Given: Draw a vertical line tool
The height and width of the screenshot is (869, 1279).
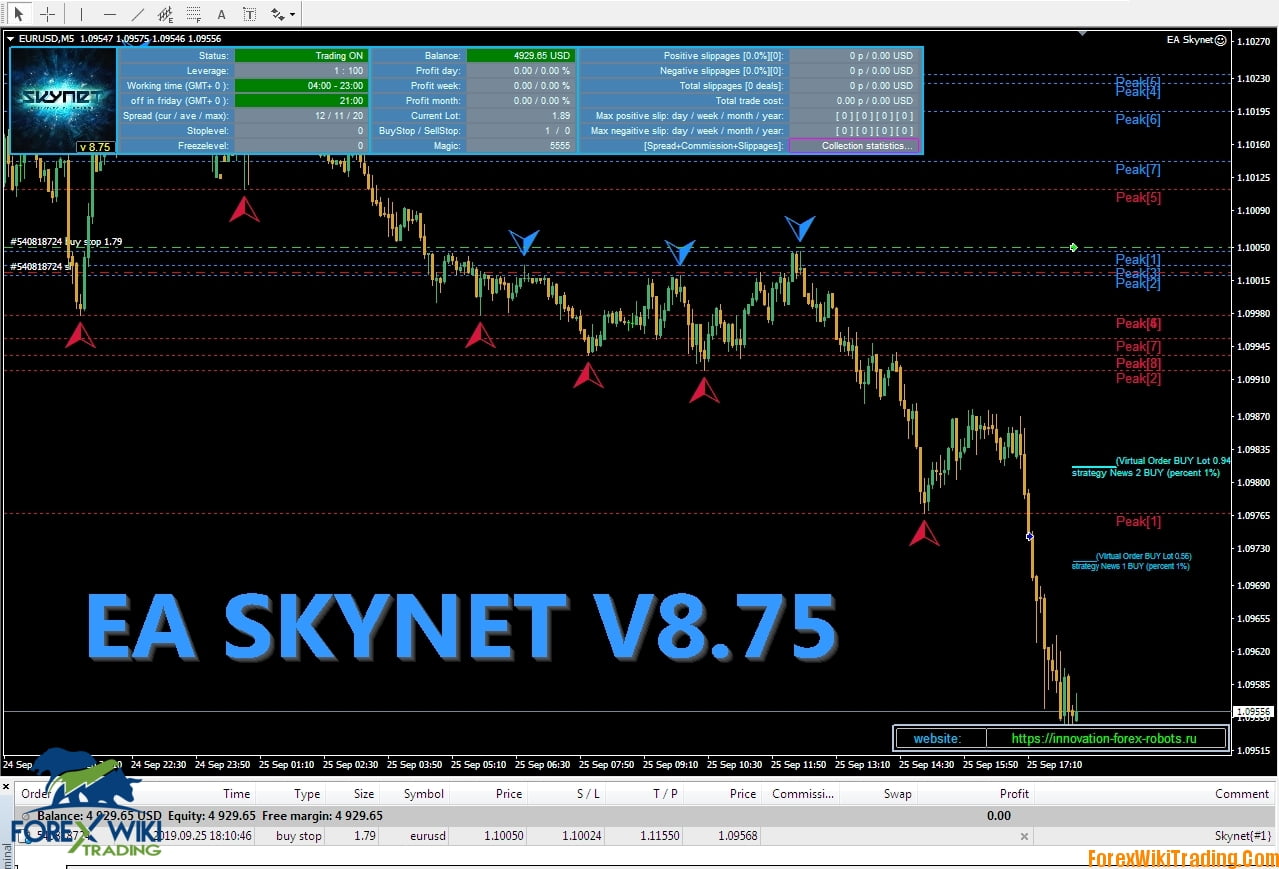Looking at the screenshot, I should click(x=82, y=14).
